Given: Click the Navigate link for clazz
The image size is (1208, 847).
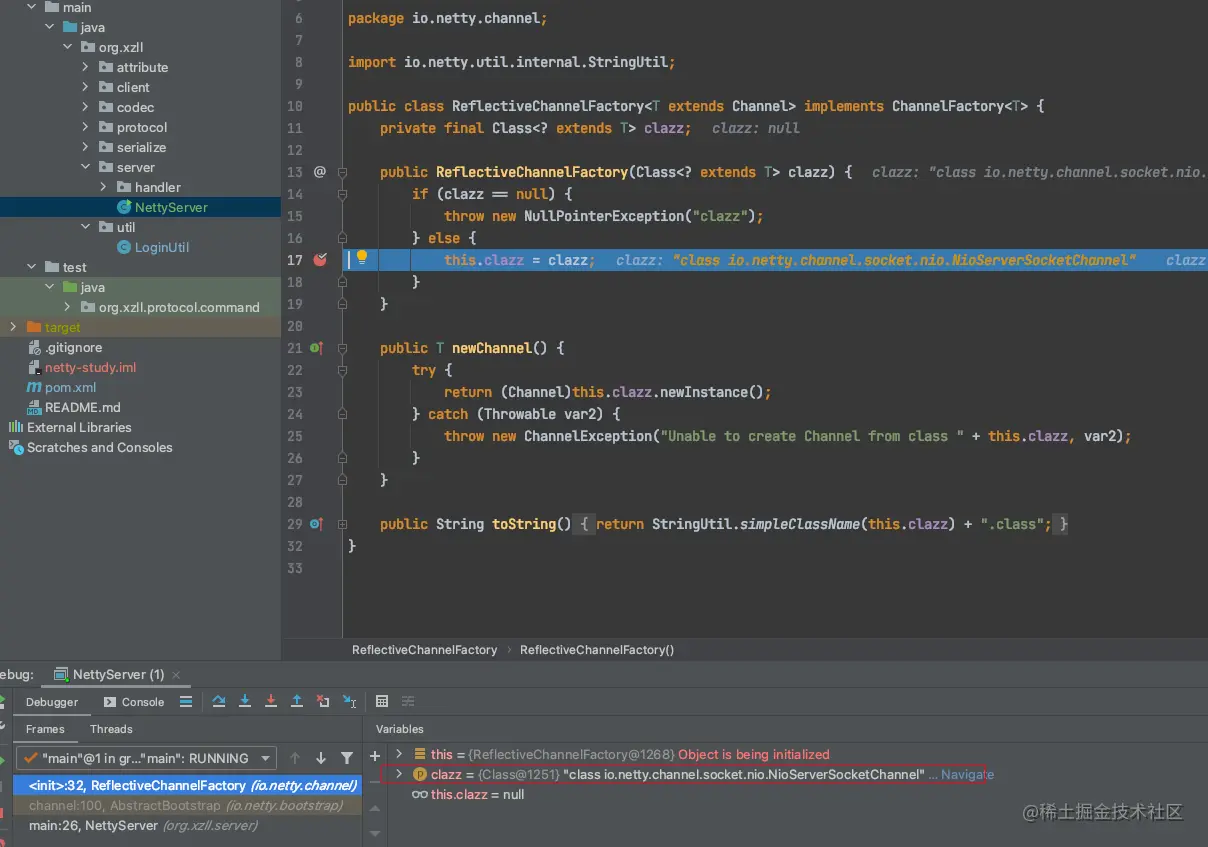Looking at the screenshot, I should [967, 774].
